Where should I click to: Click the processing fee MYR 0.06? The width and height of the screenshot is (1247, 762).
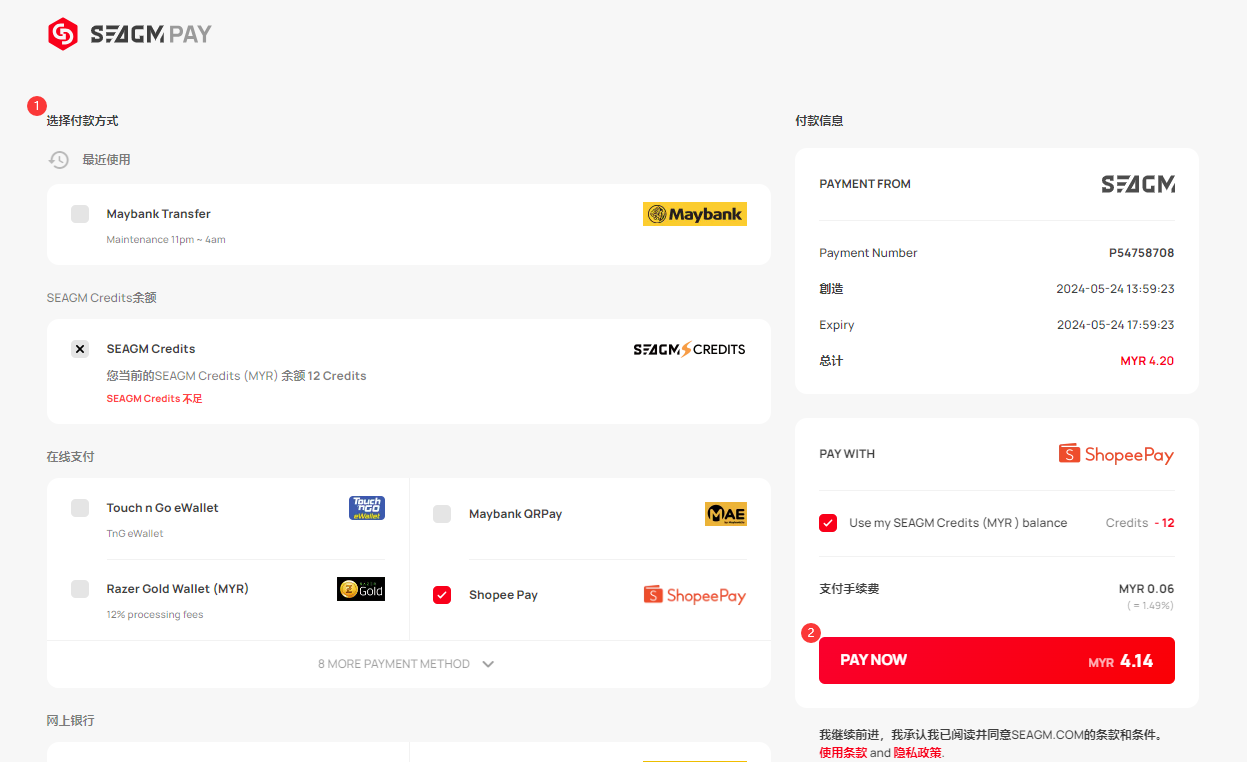point(1147,589)
